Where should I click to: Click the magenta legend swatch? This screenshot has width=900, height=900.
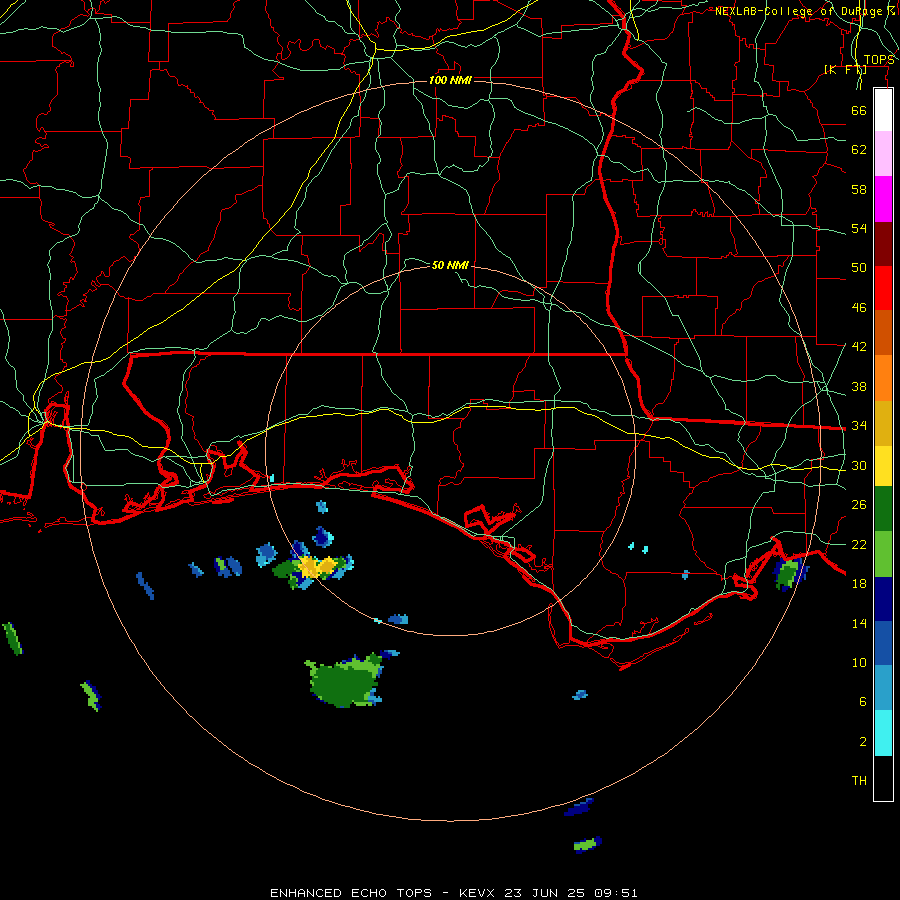[x=883, y=199]
